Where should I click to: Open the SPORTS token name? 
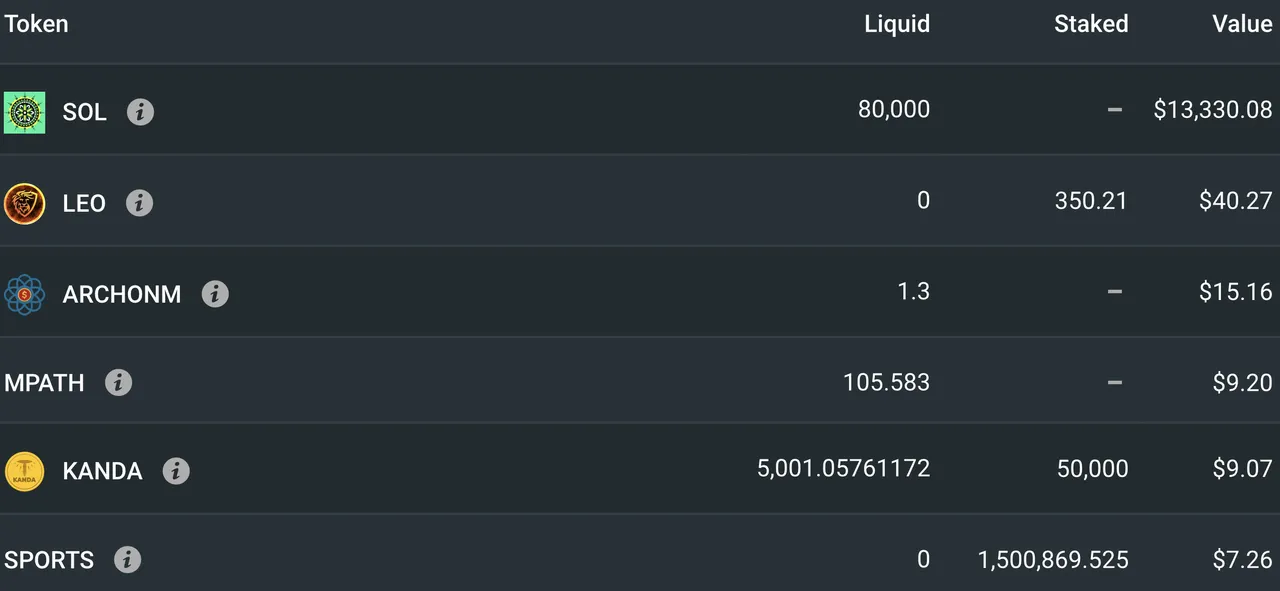click(x=49, y=560)
